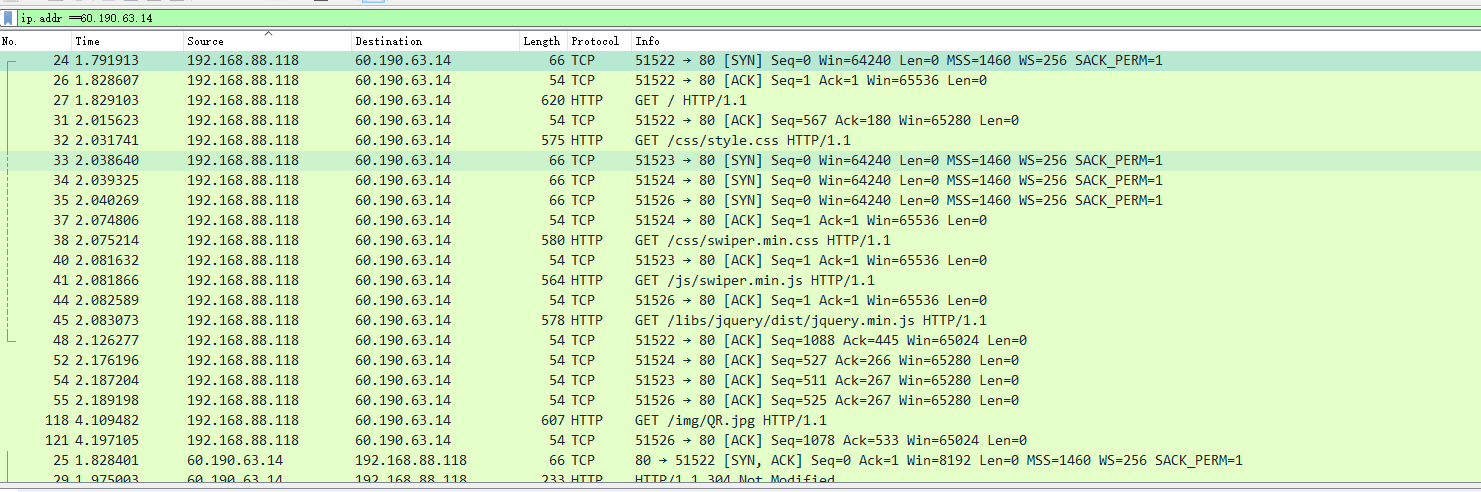Select packet 37 at time 2.074806

pos(740,220)
